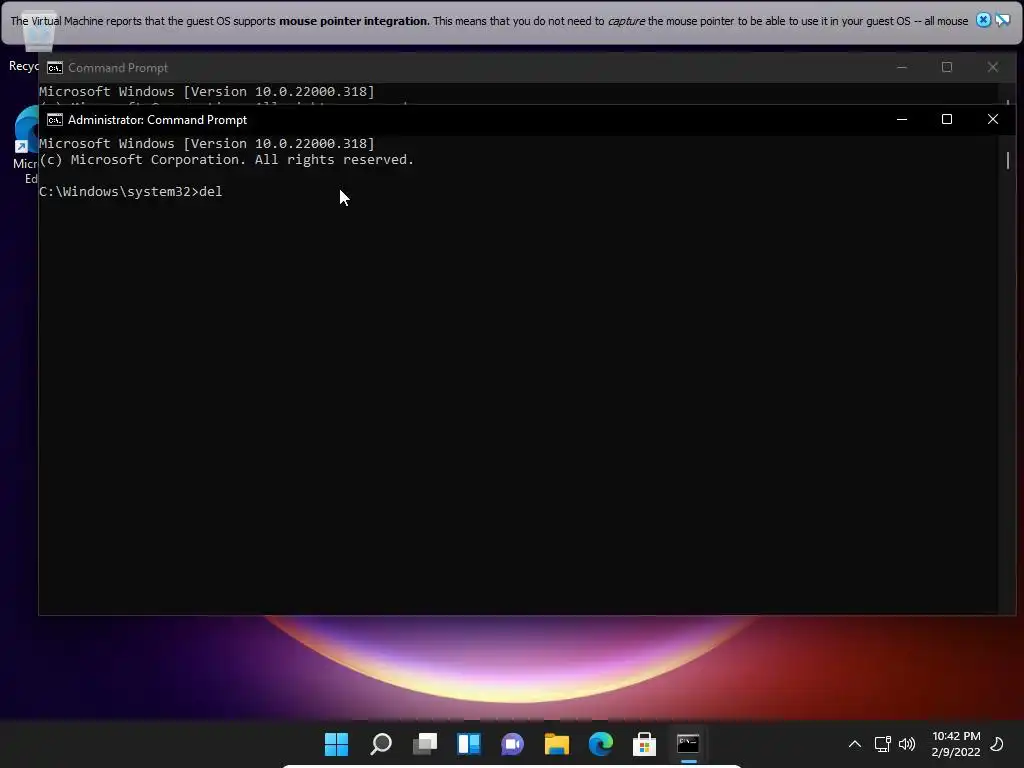The height and width of the screenshot is (768, 1024).
Task: Click Administrator Command Prompt title icon
Action: click(x=55, y=120)
